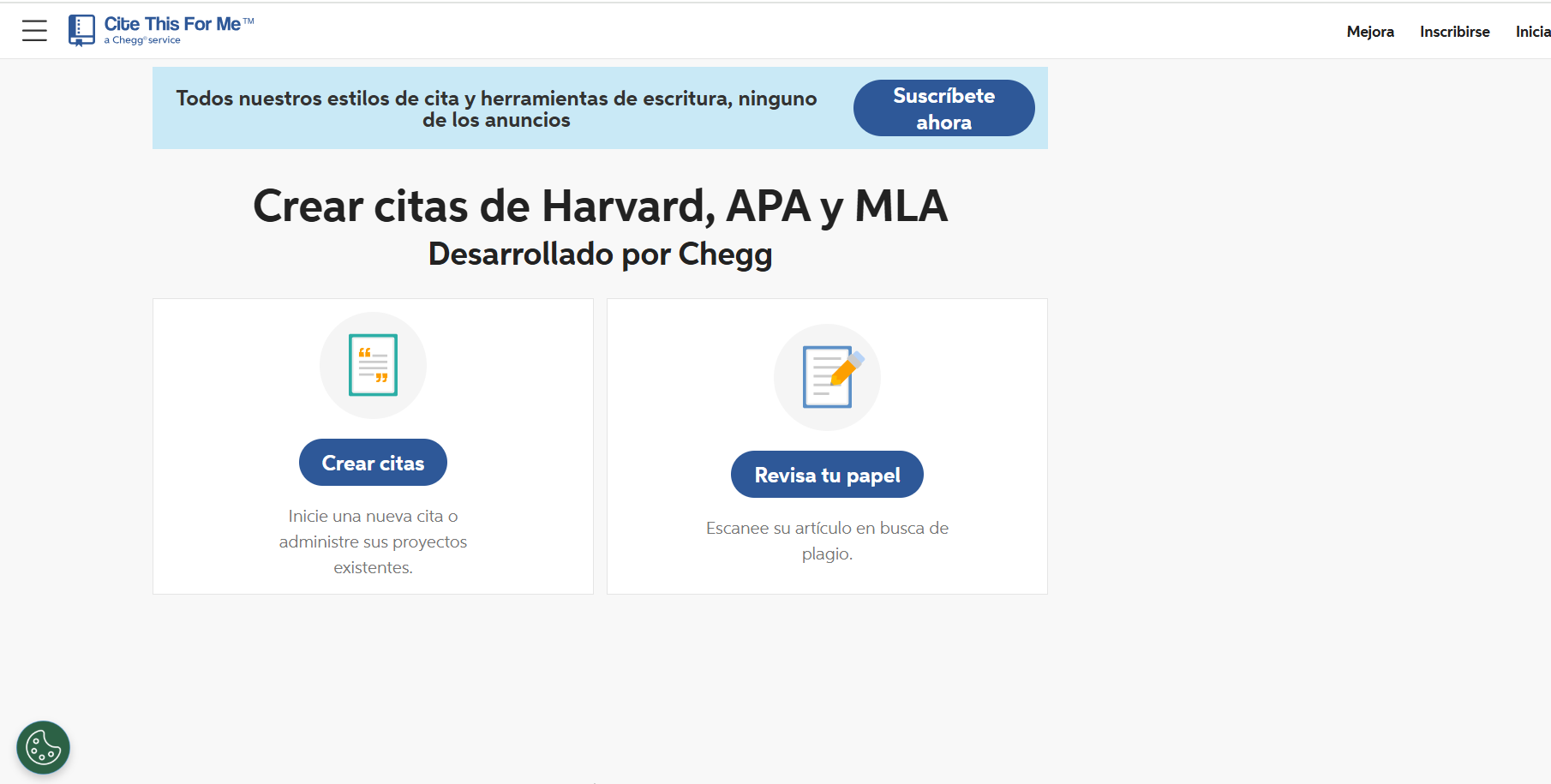Click the partially visible Inicia link

(1532, 32)
